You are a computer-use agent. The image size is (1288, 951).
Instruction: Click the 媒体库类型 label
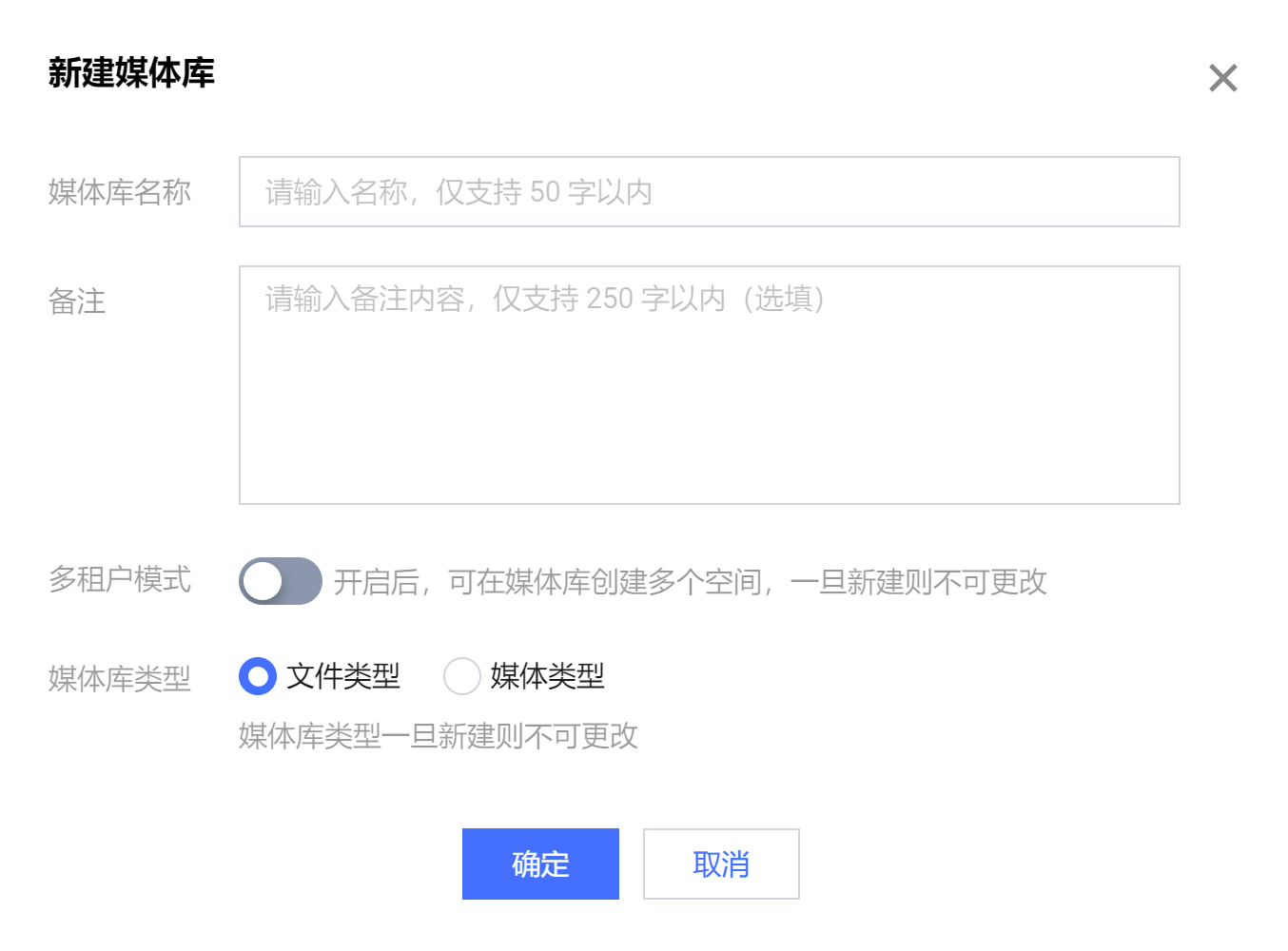[x=120, y=678]
